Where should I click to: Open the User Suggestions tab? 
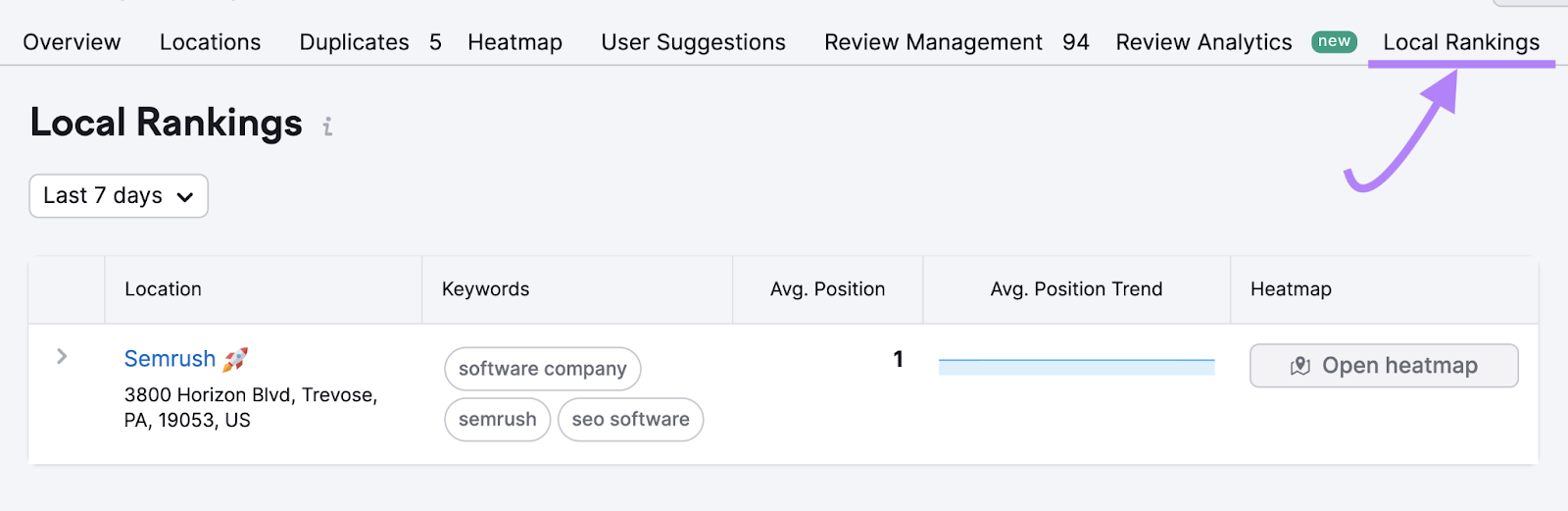click(x=693, y=42)
